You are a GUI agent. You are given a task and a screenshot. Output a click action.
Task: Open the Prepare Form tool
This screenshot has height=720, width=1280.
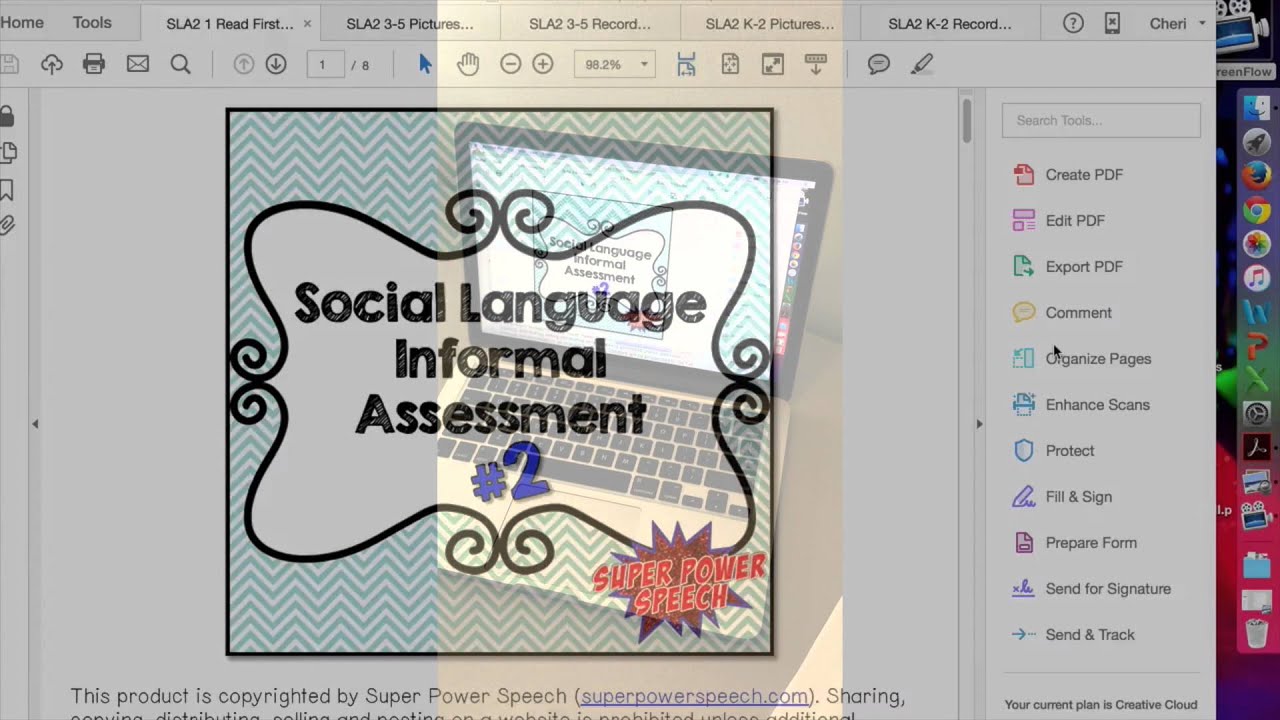[1075, 542]
